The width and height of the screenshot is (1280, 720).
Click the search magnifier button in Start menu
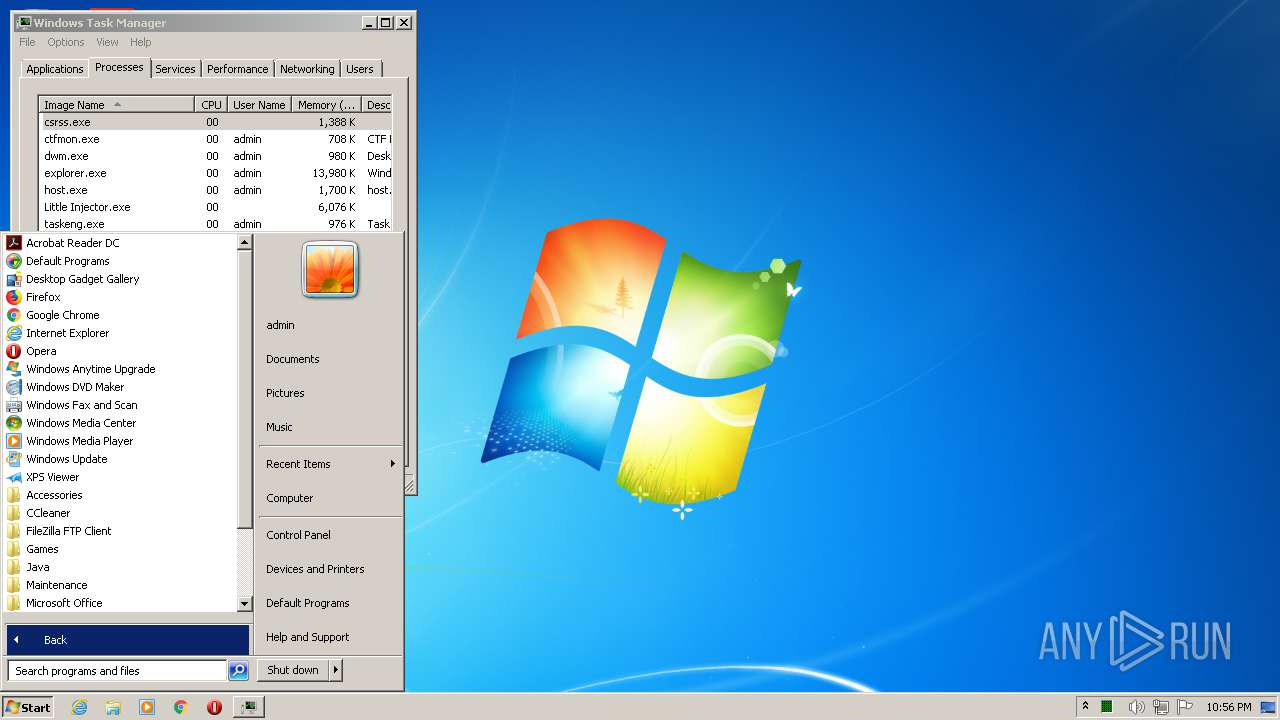[x=238, y=671]
